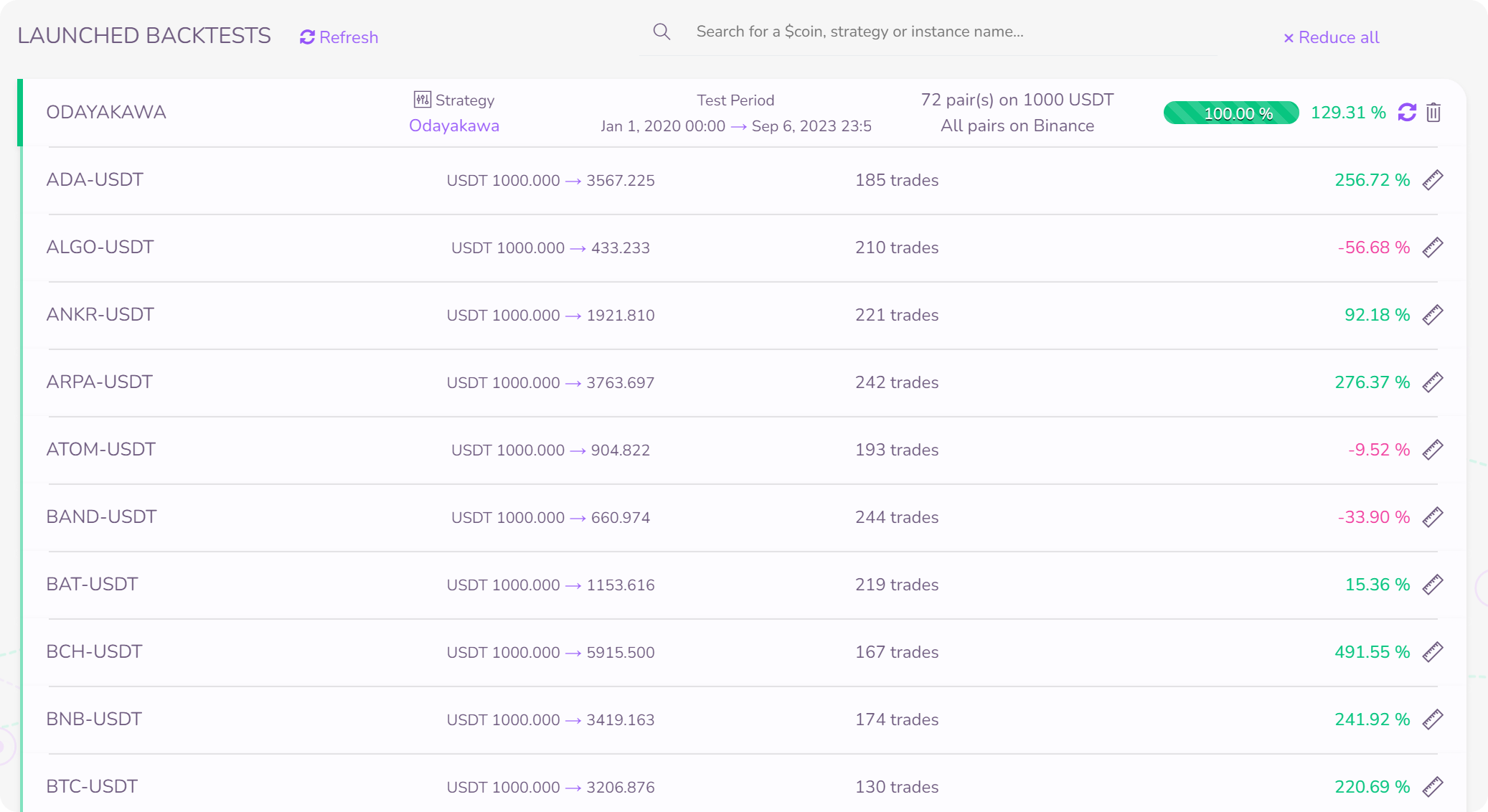This screenshot has width=1488, height=812.
Task: Open ADA-USDT details via ruler icon
Action: 1433,180
